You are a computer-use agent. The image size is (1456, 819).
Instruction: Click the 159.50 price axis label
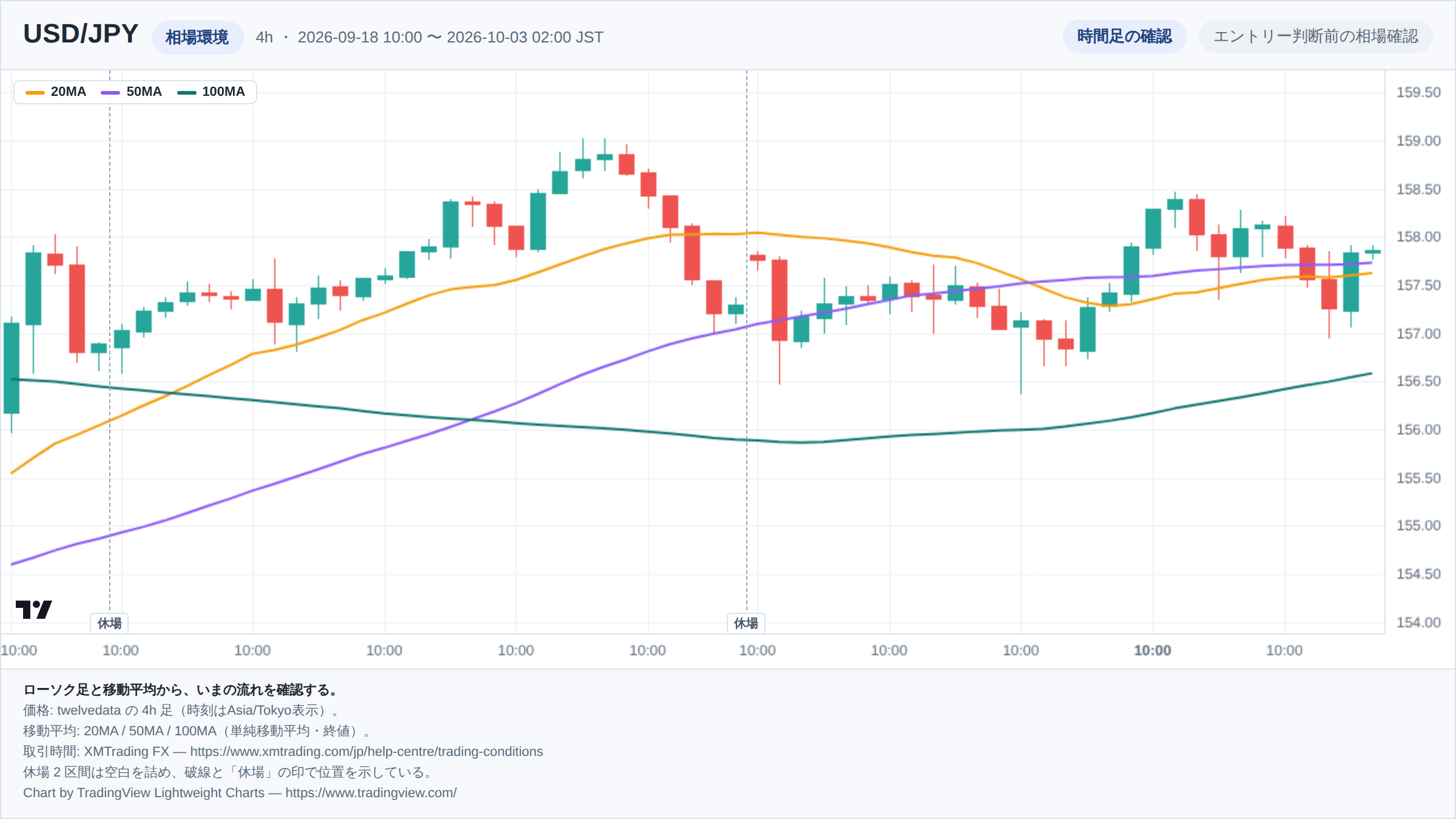pyautogui.click(x=1418, y=92)
